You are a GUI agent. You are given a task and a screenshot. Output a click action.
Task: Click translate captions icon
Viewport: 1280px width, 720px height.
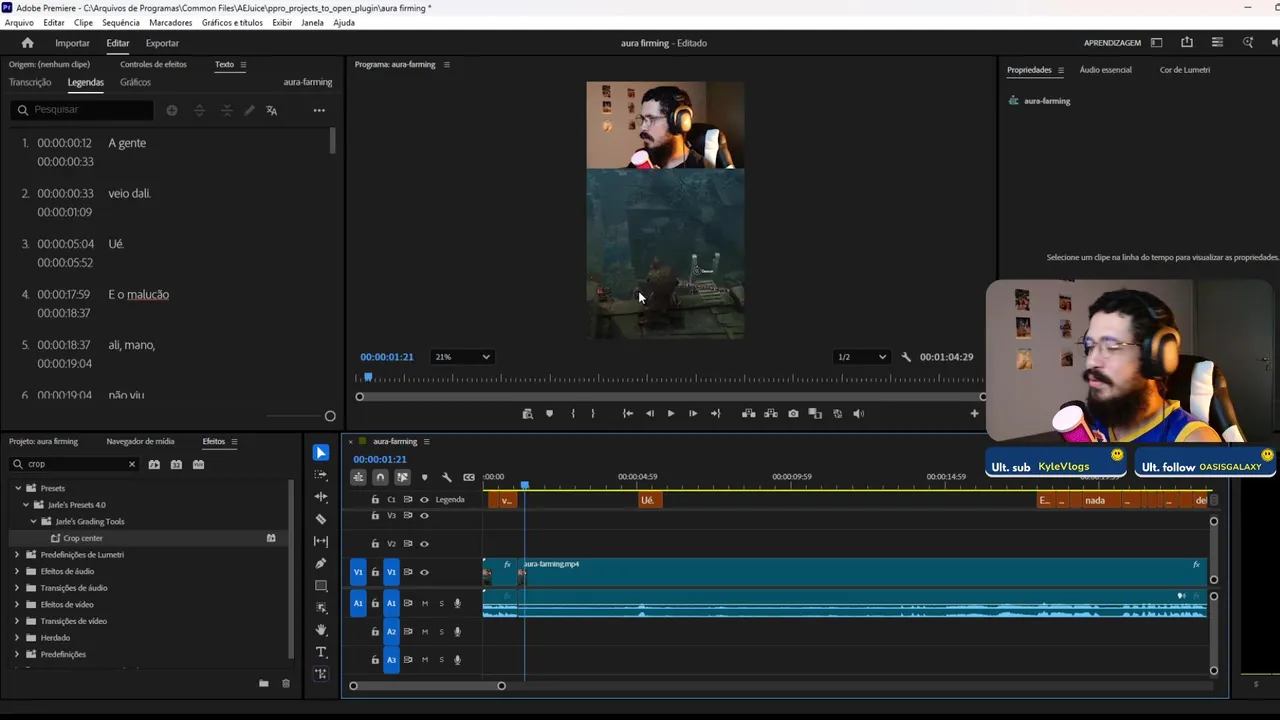click(271, 110)
